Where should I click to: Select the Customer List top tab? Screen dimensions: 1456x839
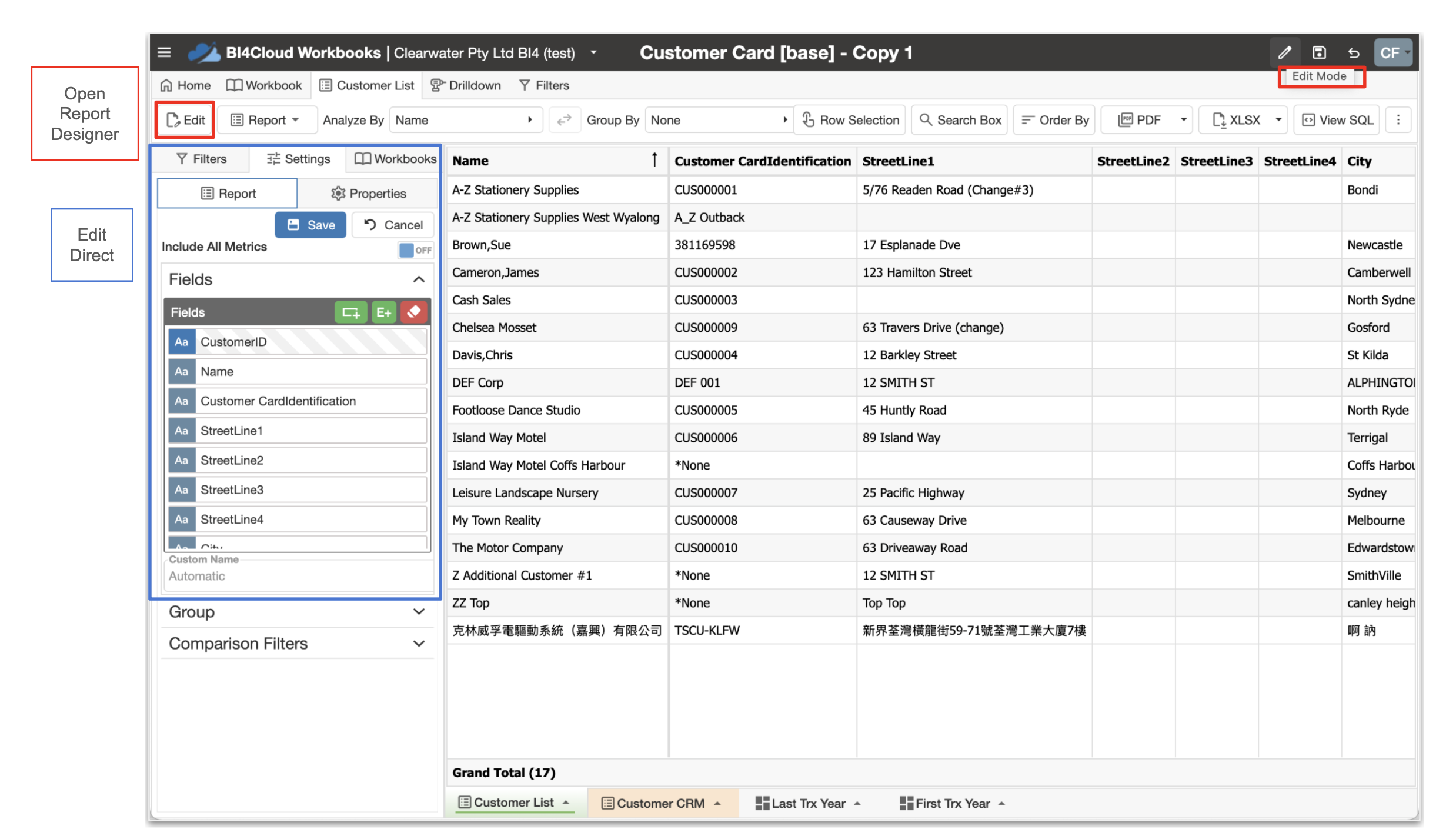[367, 85]
